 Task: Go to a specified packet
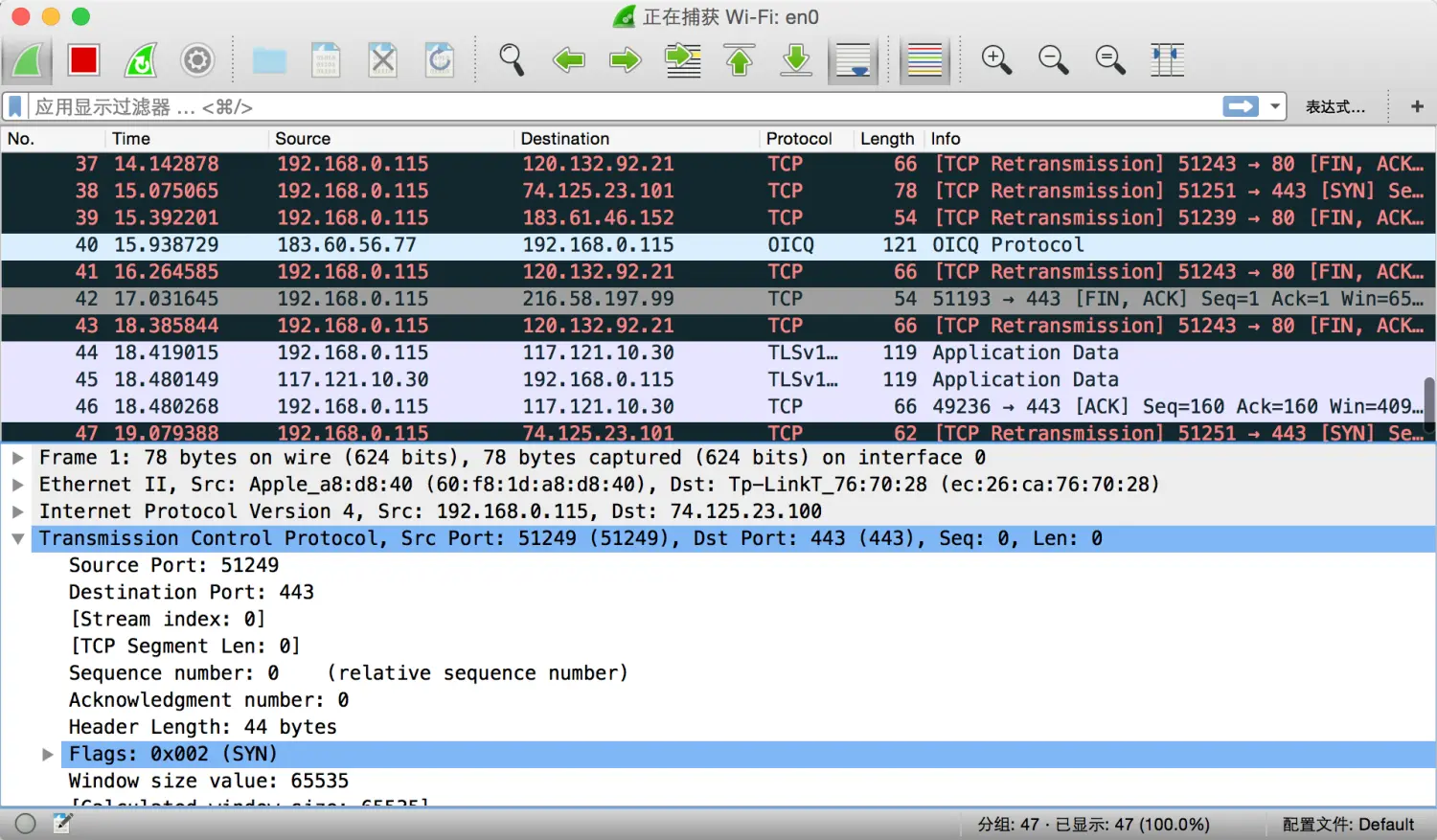[x=682, y=60]
